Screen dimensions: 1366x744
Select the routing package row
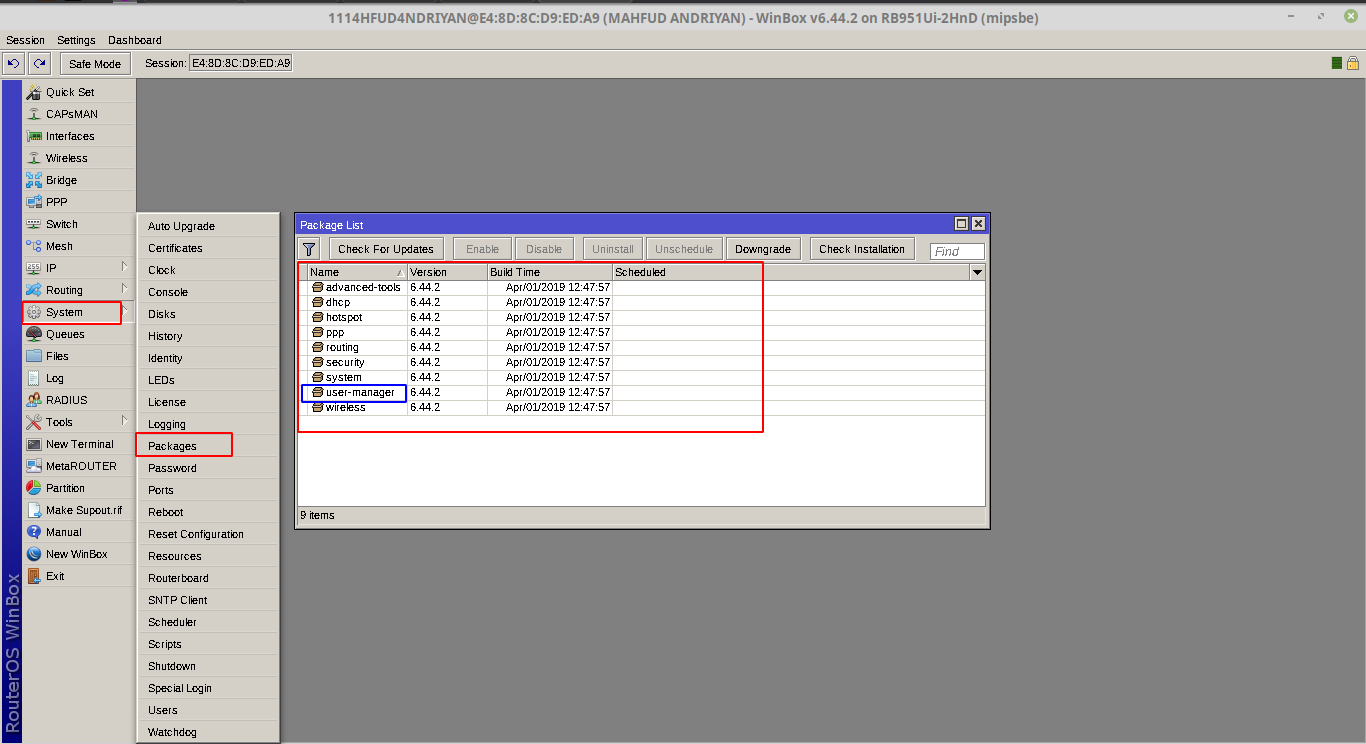(x=641, y=347)
